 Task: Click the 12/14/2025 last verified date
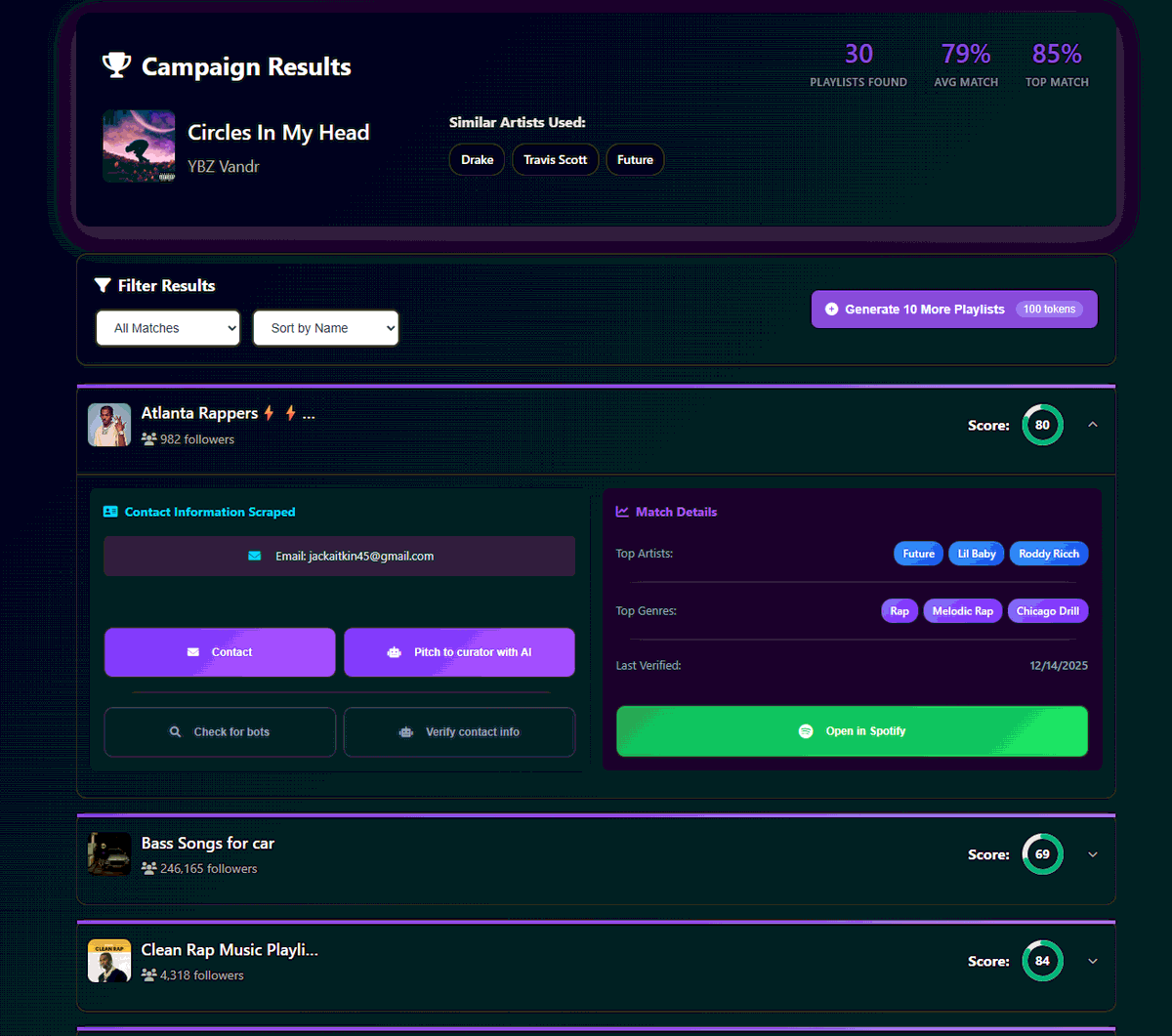pyautogui.click(x=1059, y=665)
